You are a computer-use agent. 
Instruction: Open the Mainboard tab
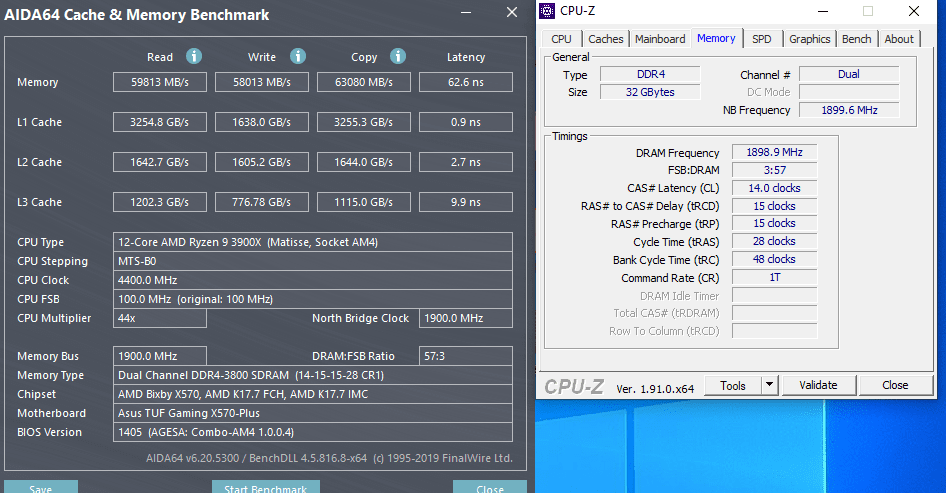click(x=660, y=39)
